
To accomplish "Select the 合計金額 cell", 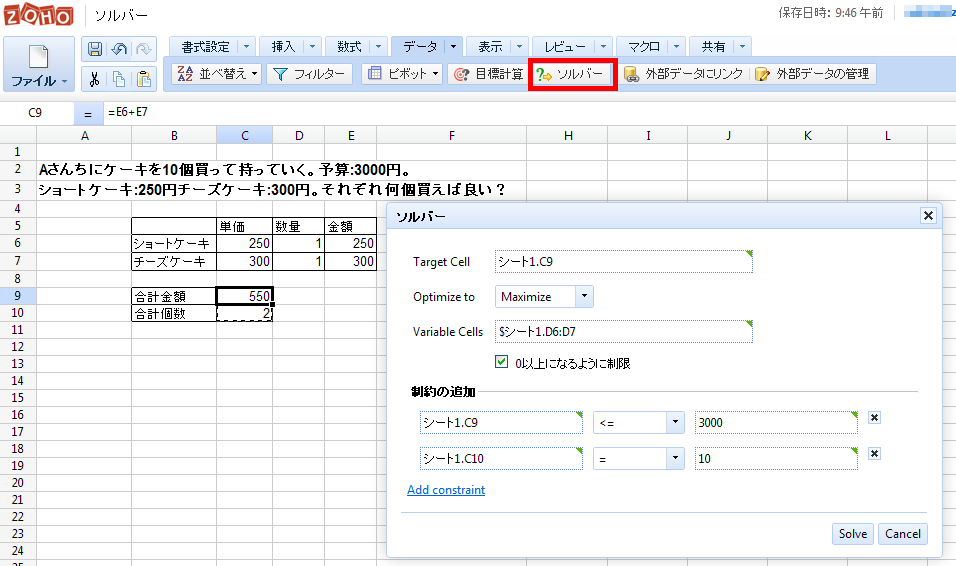I will (x=174, y=296).
